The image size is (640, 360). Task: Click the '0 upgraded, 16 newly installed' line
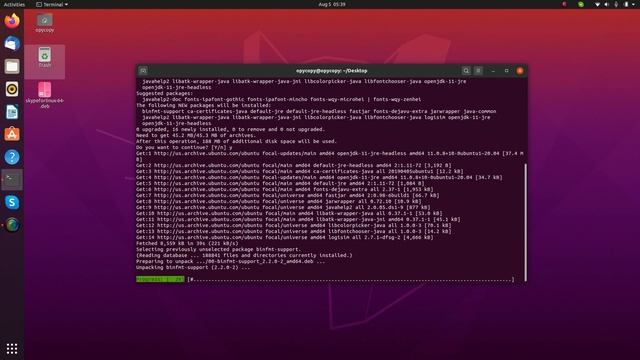pos(231,129)
